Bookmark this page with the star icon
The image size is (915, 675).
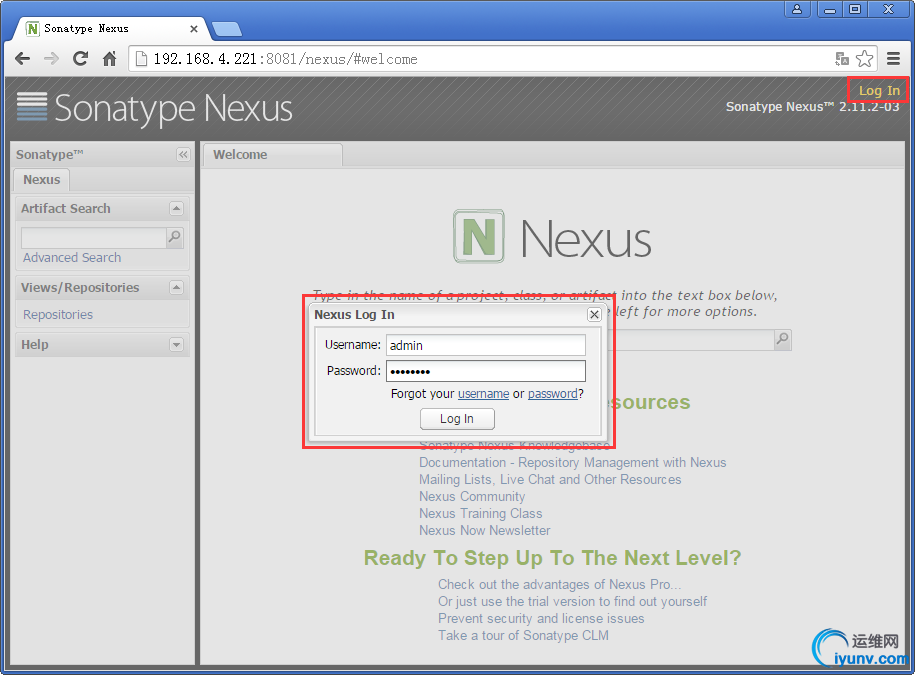pos(864,58)
